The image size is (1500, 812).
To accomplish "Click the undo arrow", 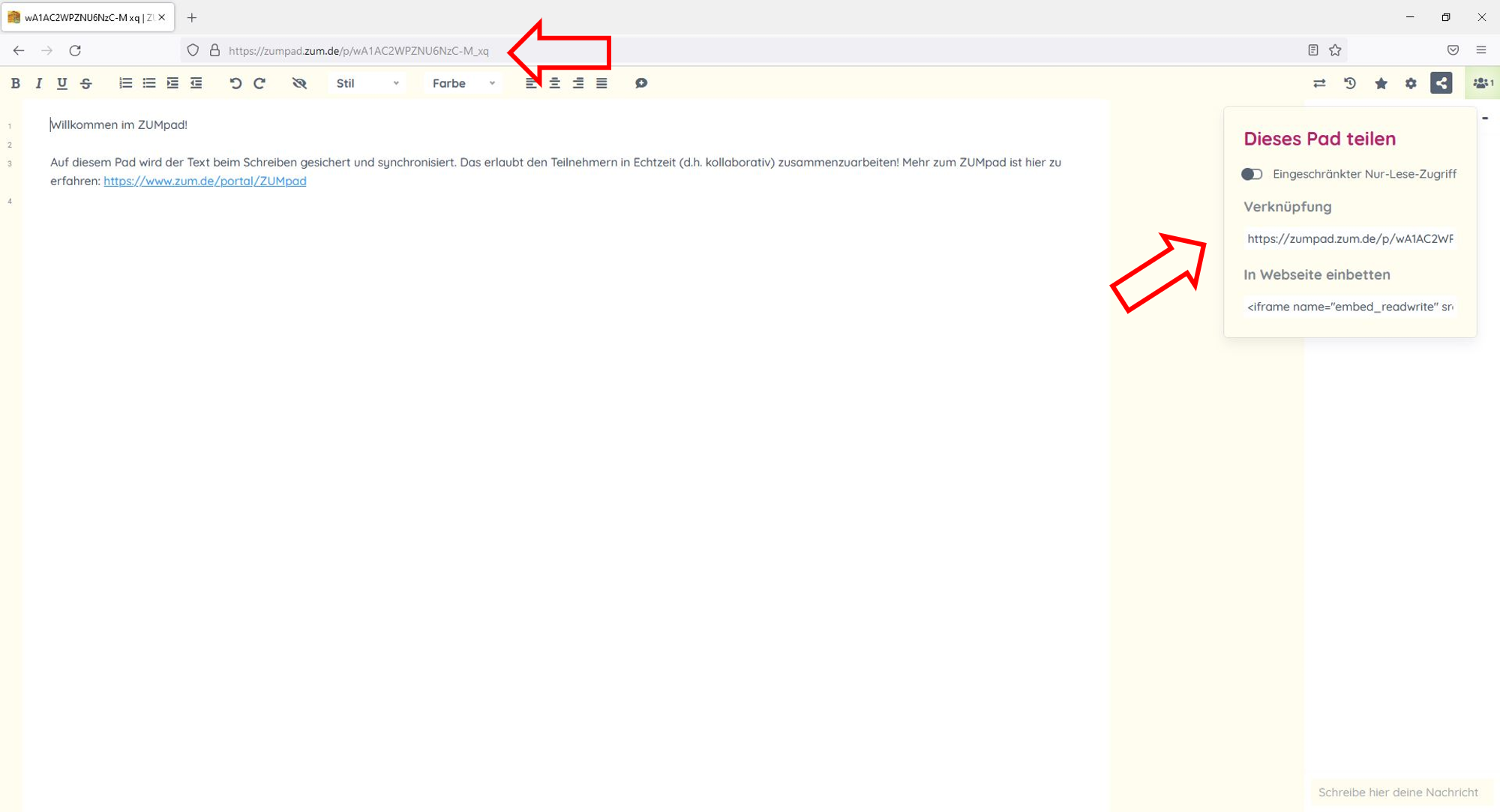I will tap(235, 83).
